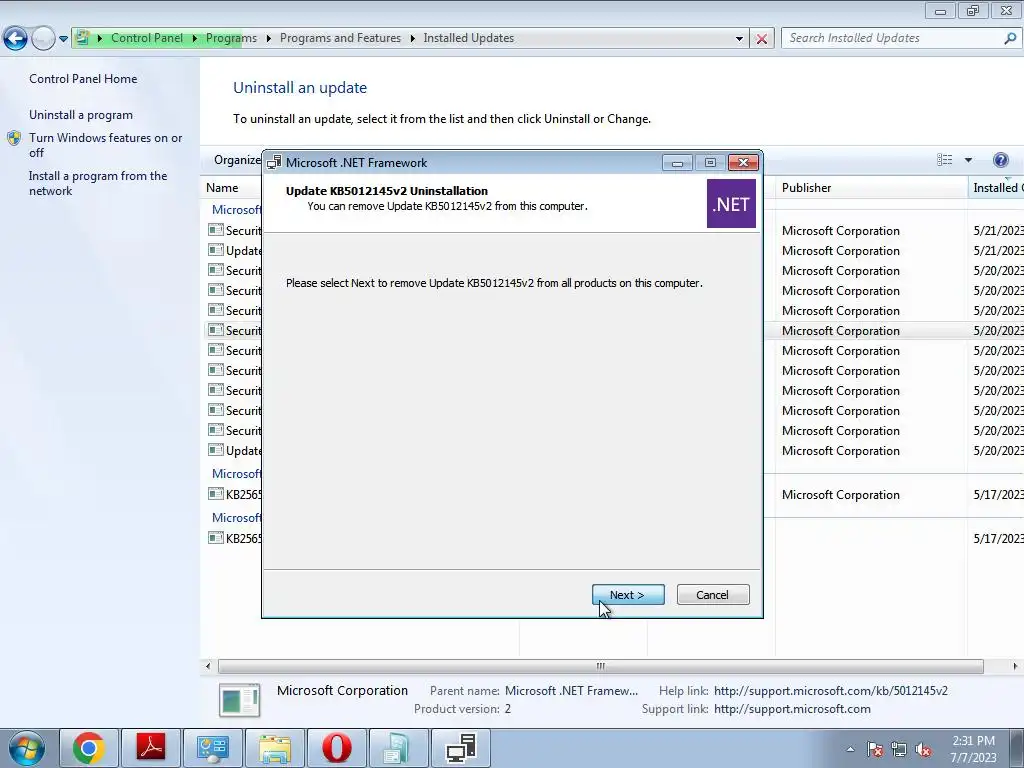Click the red X stop loading button
The image size is (1024, 768).
pyautogui.click(x=761, y=39)
